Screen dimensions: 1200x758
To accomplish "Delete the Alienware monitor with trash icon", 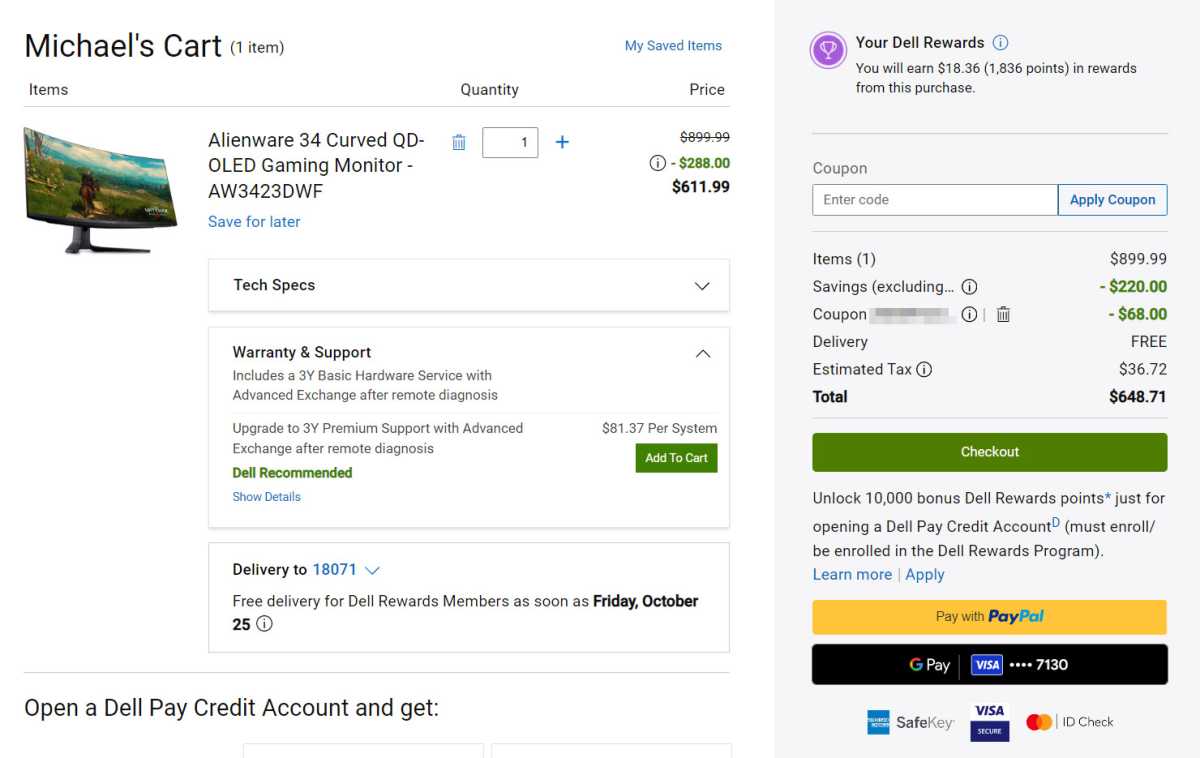I will (x=459, y=142).
